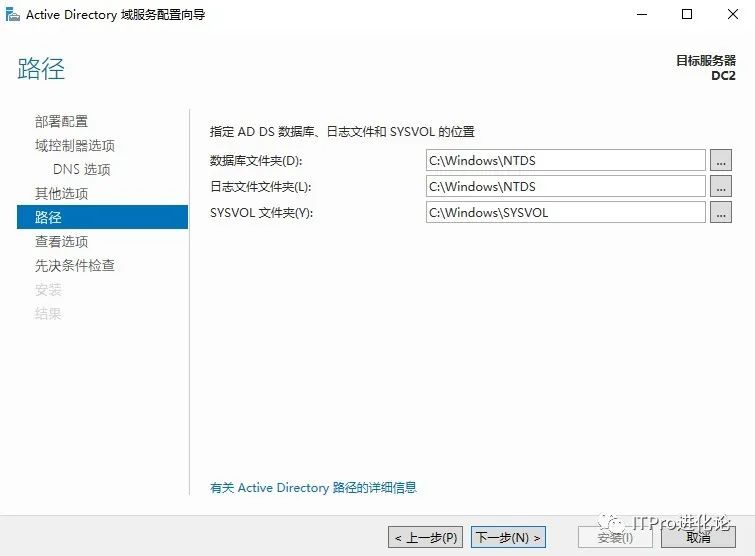Close the wizard window
Image resolution: width=755 pixels, height=556 pixels.
pos(733,14)
